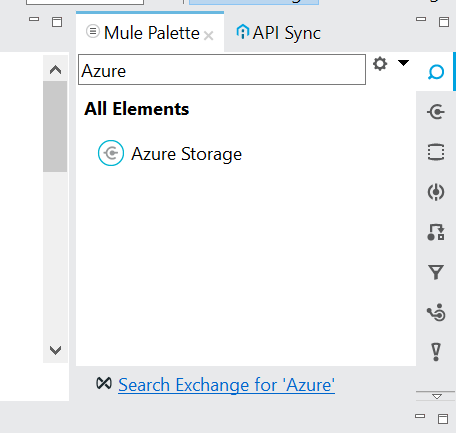This screenshot has height=433, width=456.
Task: Switch to the API Sync tab
Action: (x=278, y=33)
